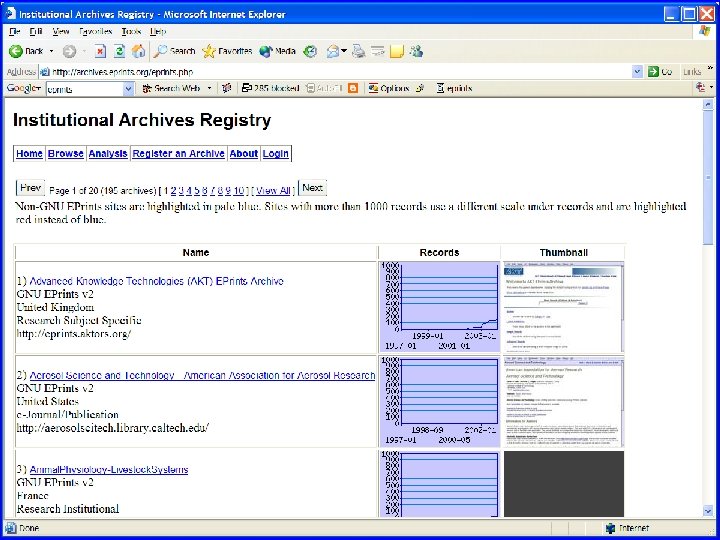Viewport: 720px width, 540px height.
Task: Click the Home navigation link
Action: [29, 154]
